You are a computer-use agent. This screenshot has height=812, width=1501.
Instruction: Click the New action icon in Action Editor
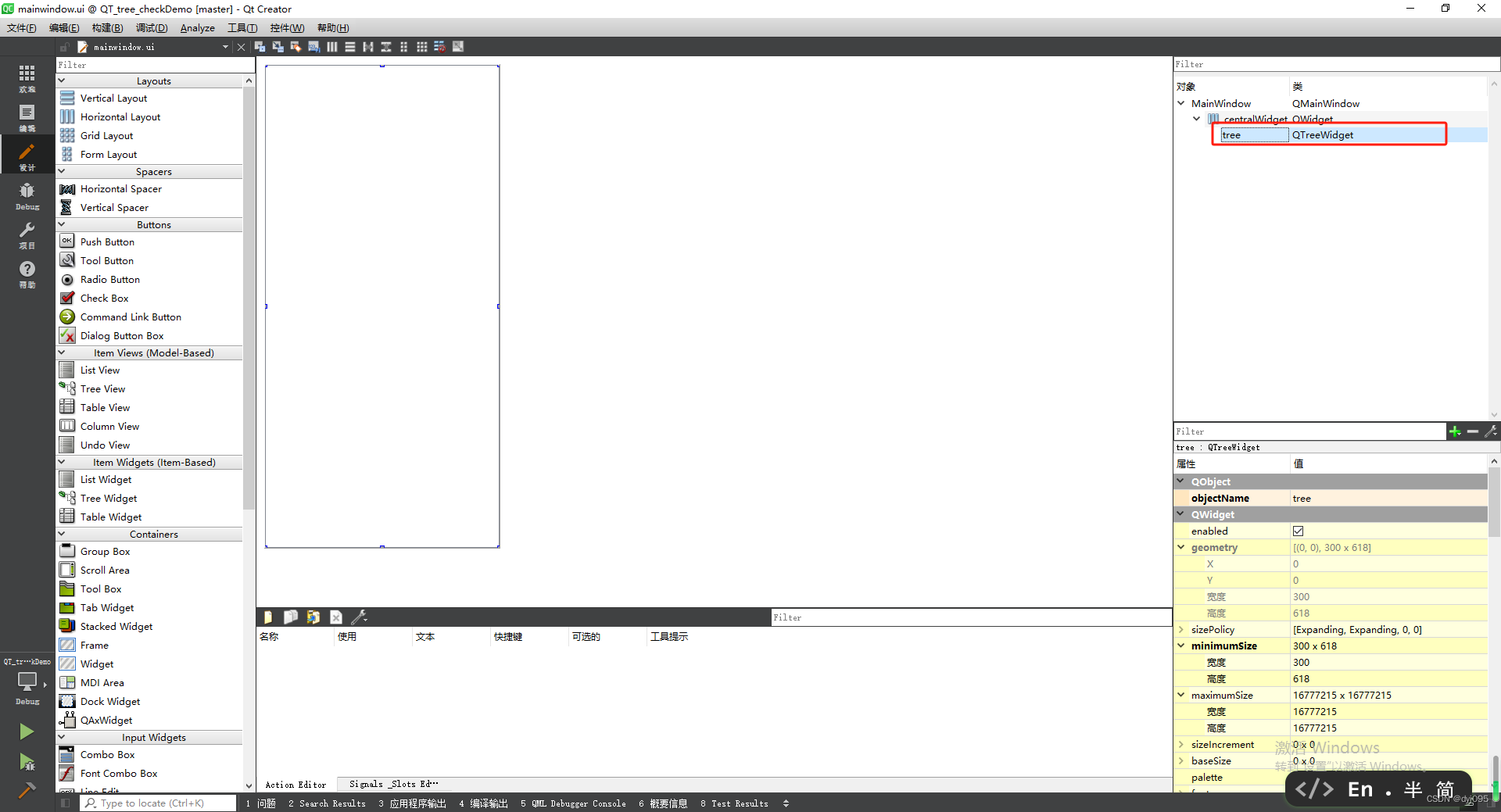[x=268, y=617]
